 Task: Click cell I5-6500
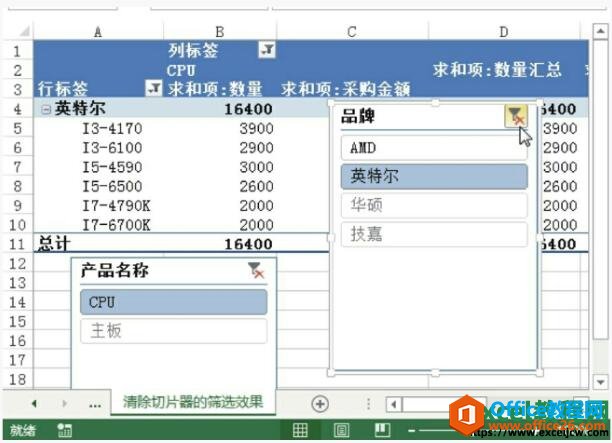[x=112, y=186]
